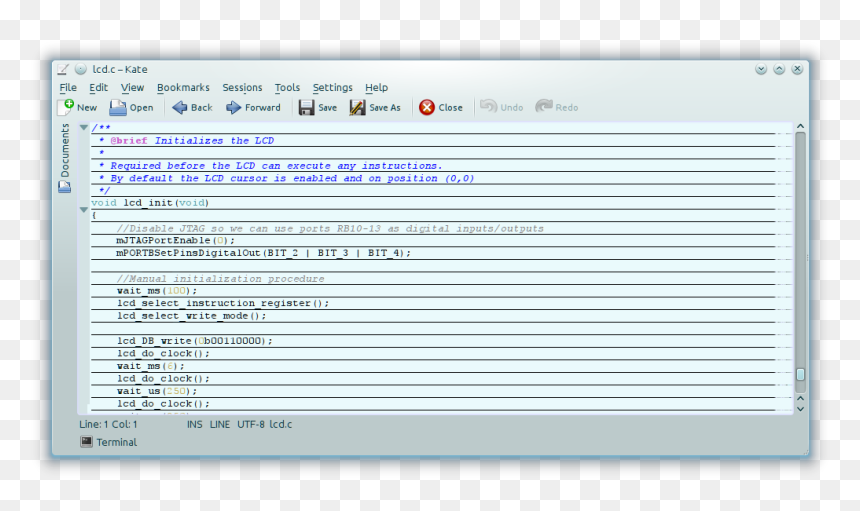
Task: Open the Terminal panel
Action: pos(109,442)
